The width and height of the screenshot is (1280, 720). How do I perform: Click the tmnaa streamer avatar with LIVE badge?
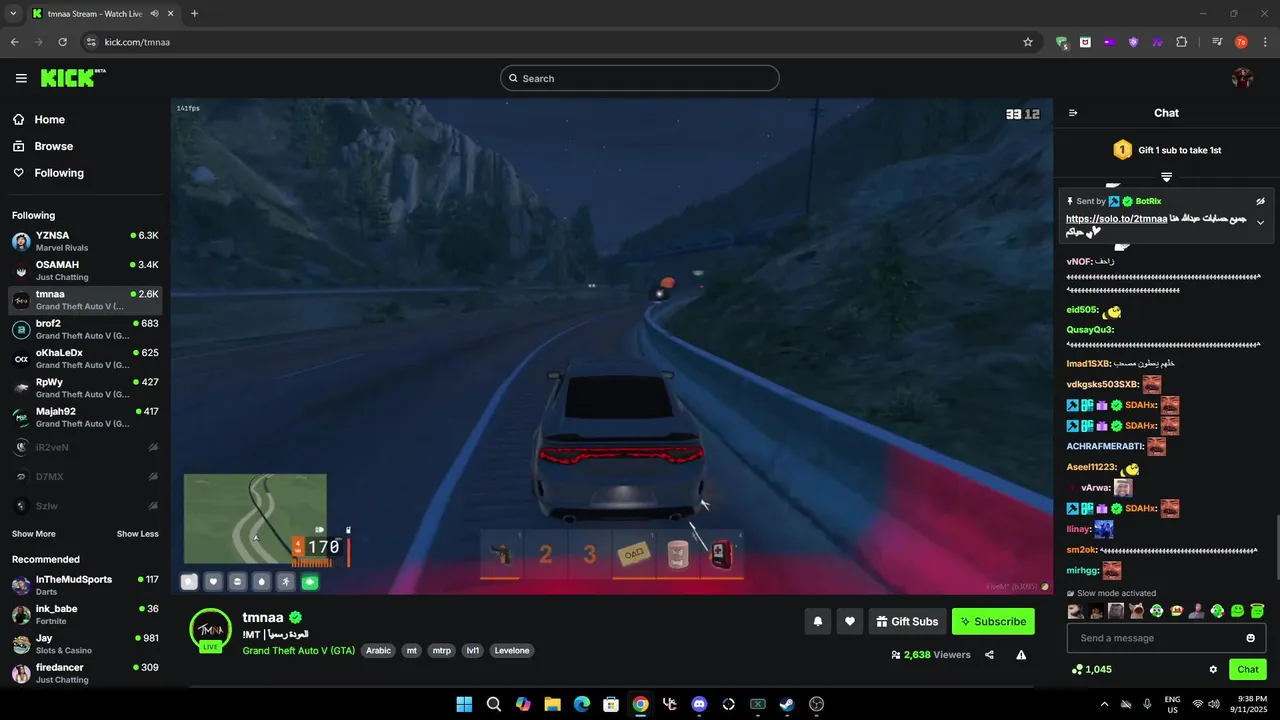tap(211, 630)
